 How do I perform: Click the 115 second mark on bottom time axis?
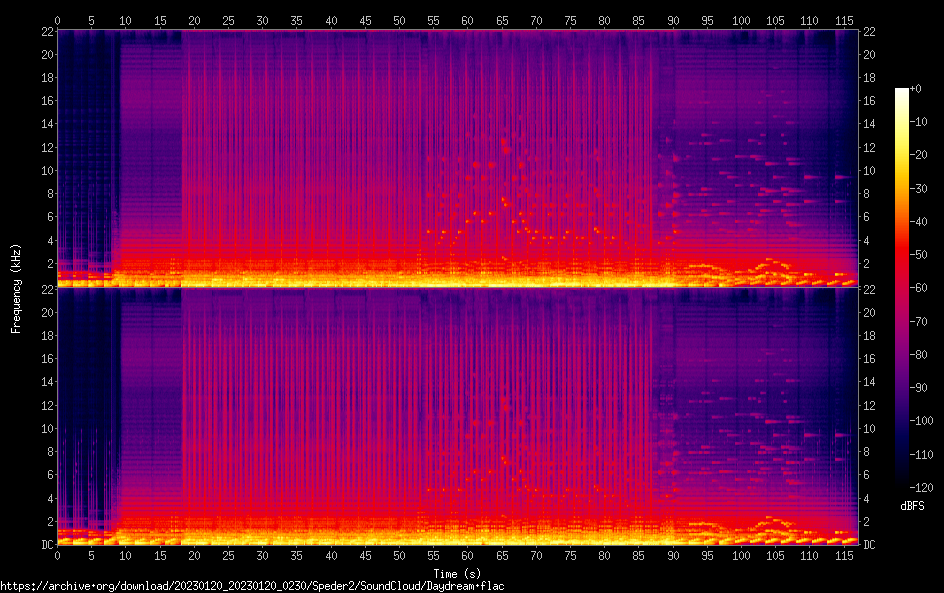point(844,554)
